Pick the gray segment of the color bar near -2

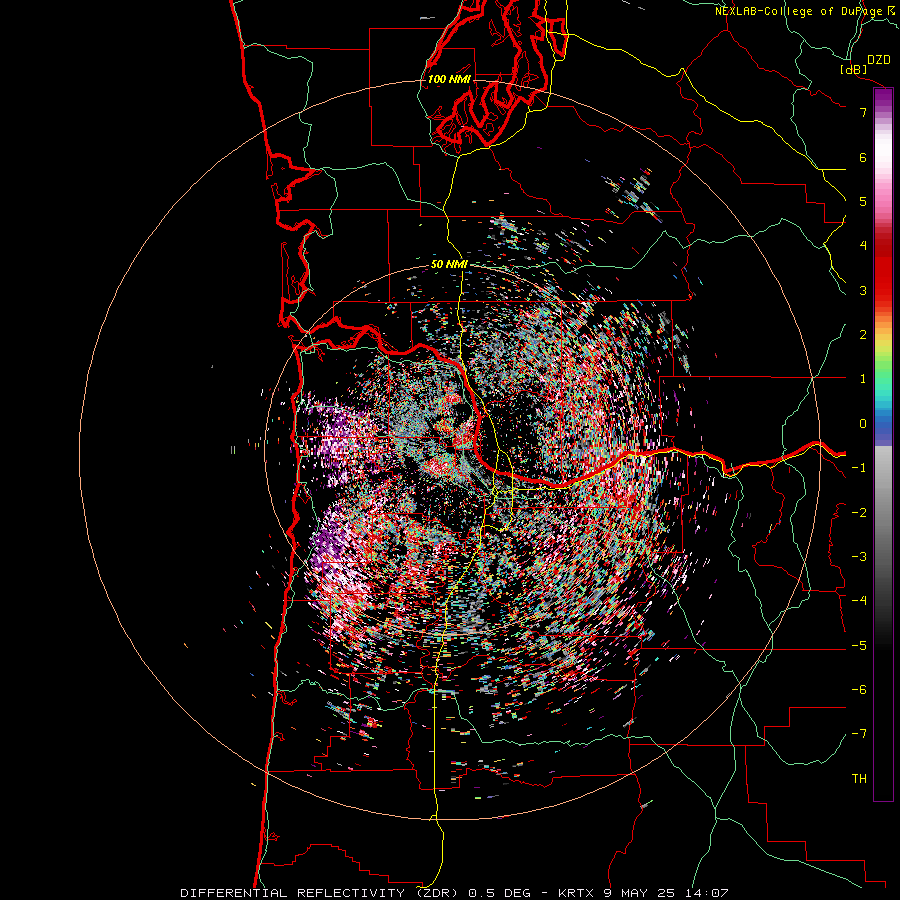tap(883, 513)
